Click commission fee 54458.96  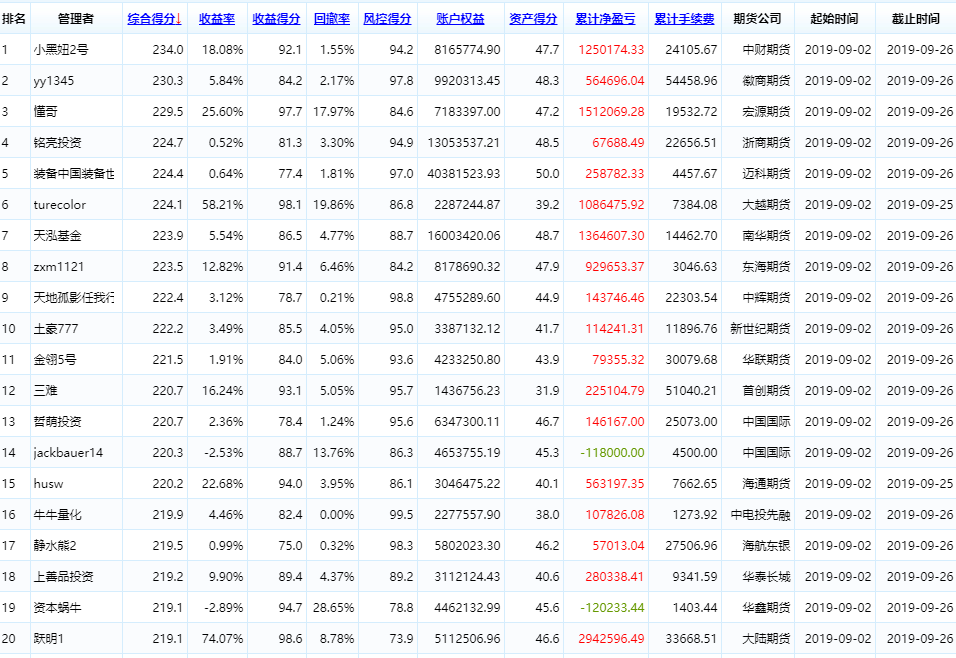click(691, 81)
